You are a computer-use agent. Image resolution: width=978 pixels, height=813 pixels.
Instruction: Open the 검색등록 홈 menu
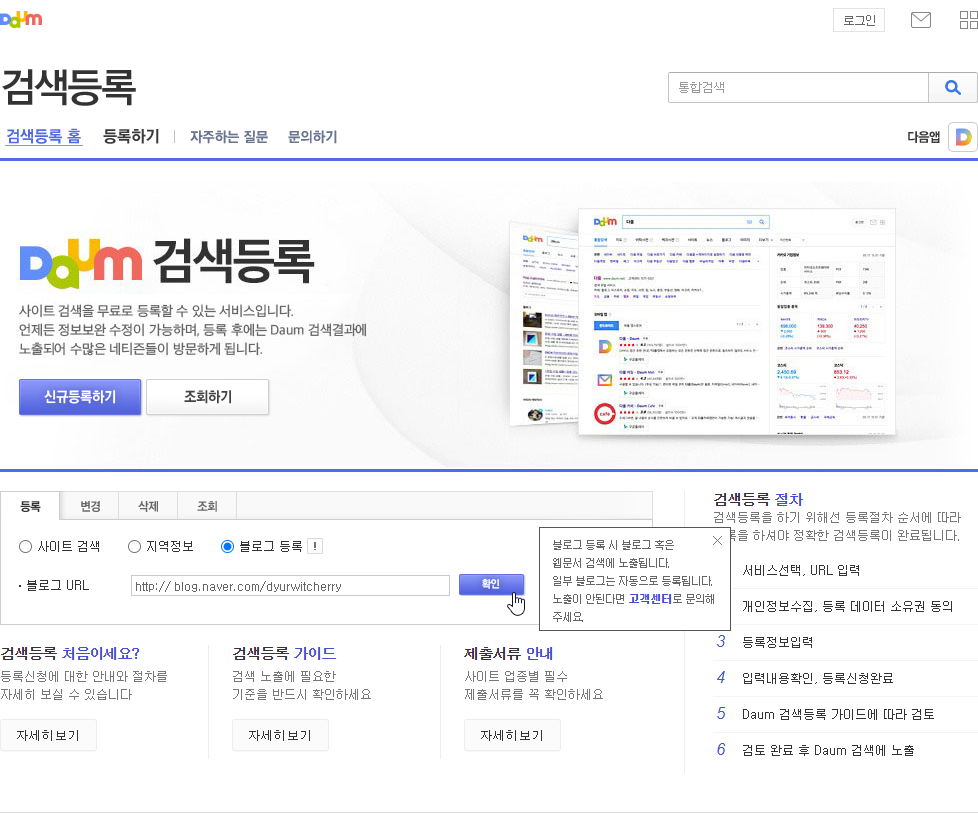(x=44, y=136)
